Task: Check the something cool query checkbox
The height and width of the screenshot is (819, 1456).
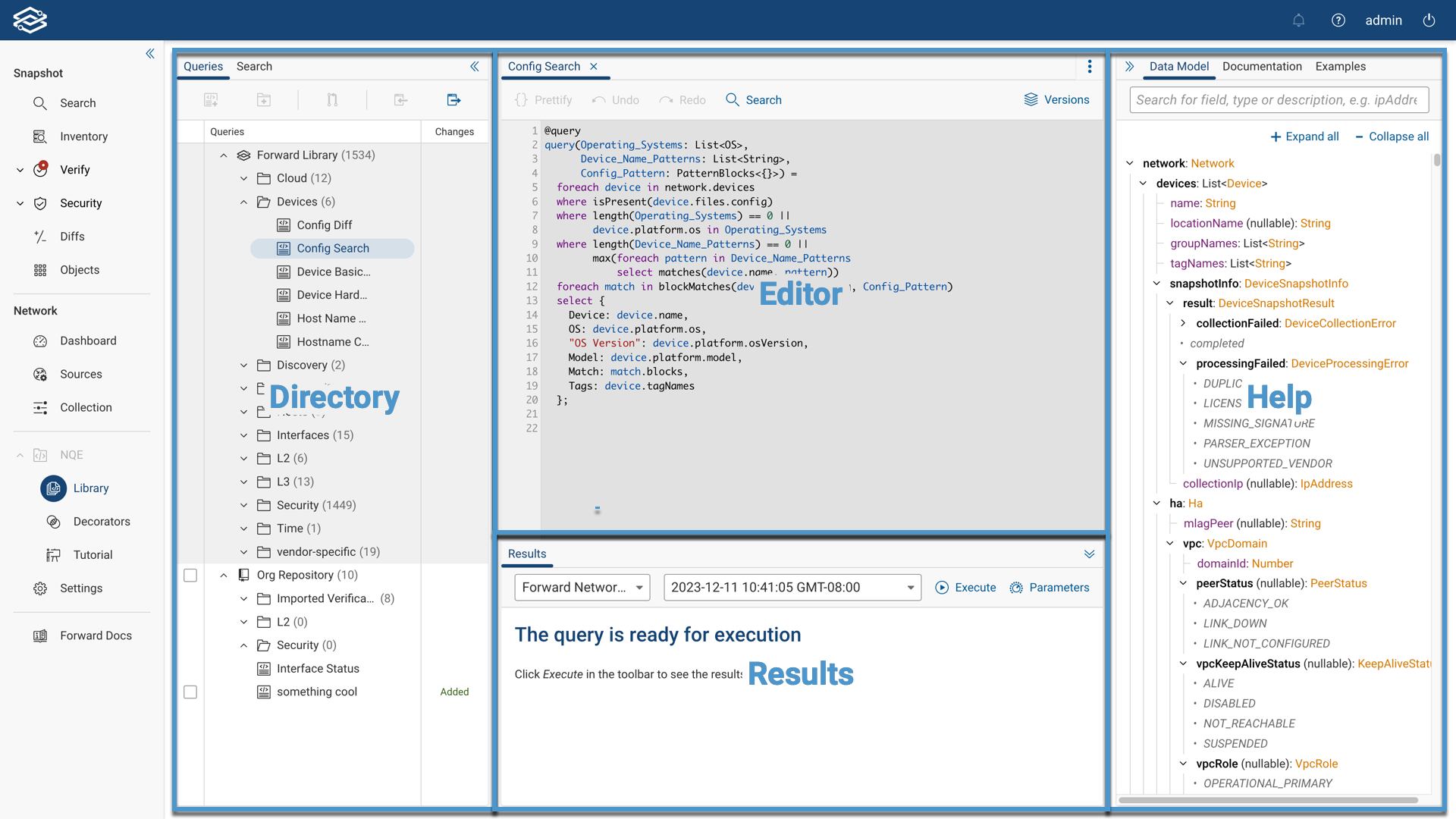Action: (190, 692)
